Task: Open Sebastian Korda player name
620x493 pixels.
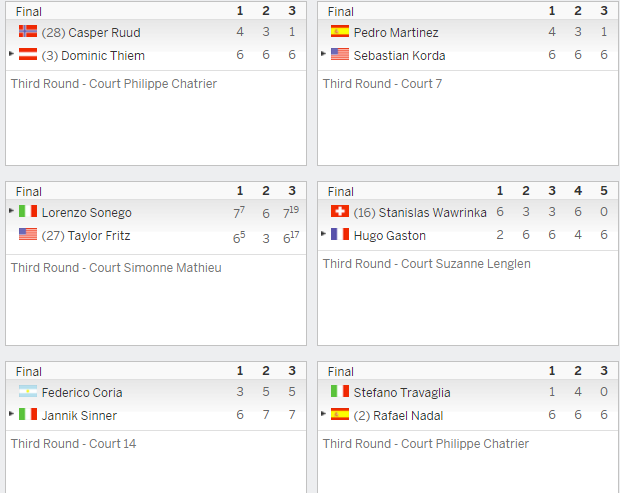Action: pyautogui.click(x=399, y=56)
